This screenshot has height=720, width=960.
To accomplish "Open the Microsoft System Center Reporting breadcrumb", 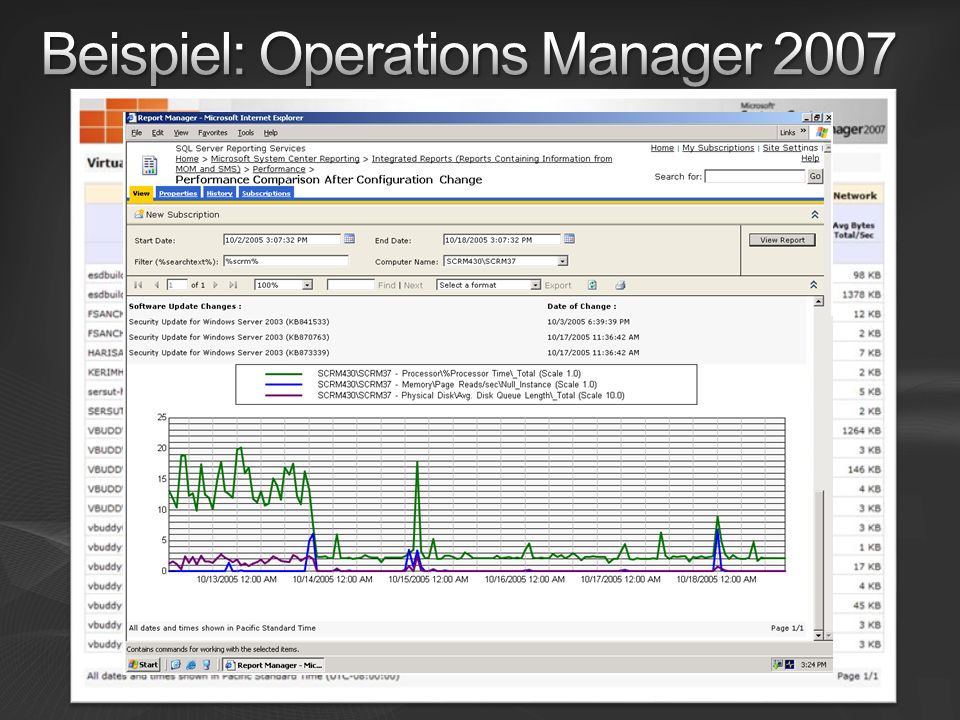I will pyautogui.click(x=285, y=159).
